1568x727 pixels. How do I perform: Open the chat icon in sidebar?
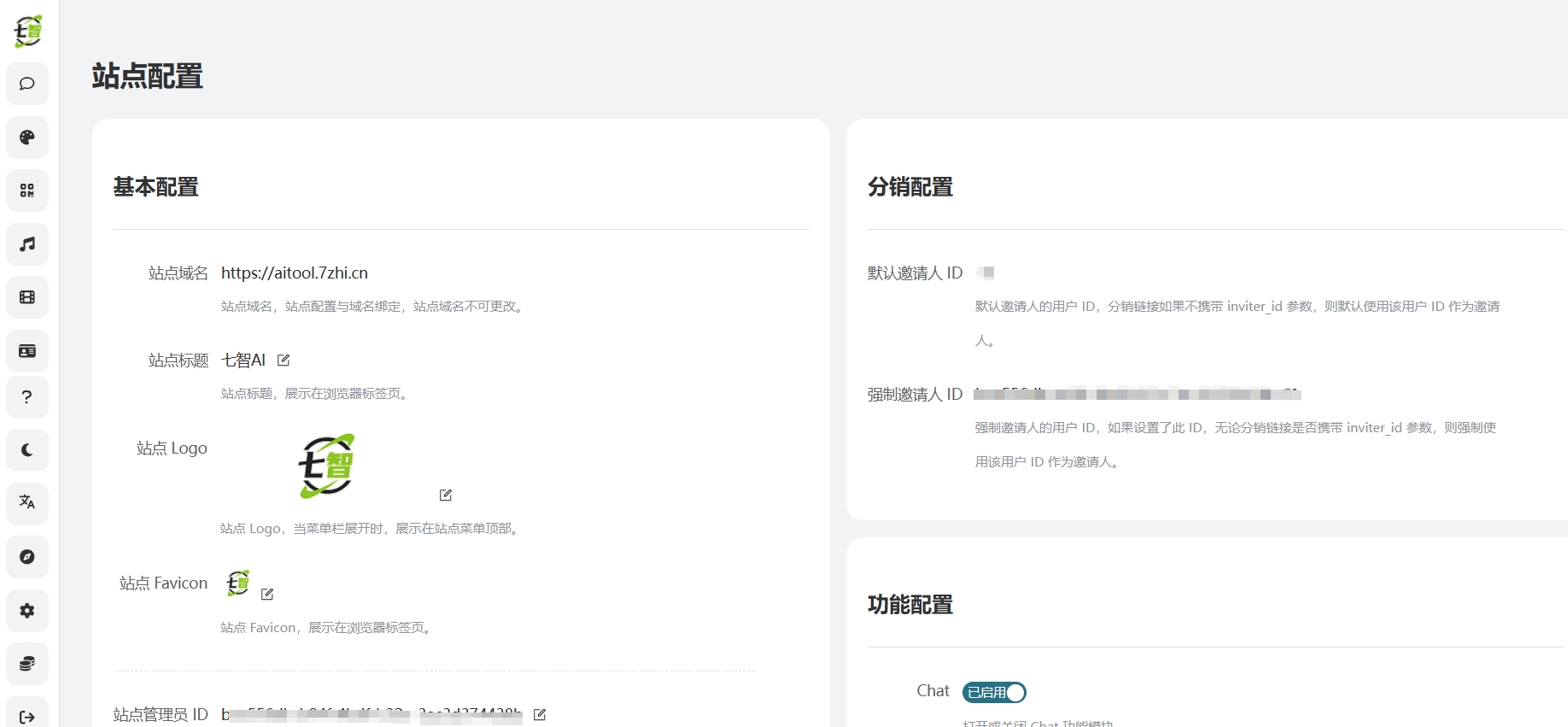(x=27, y=84)
